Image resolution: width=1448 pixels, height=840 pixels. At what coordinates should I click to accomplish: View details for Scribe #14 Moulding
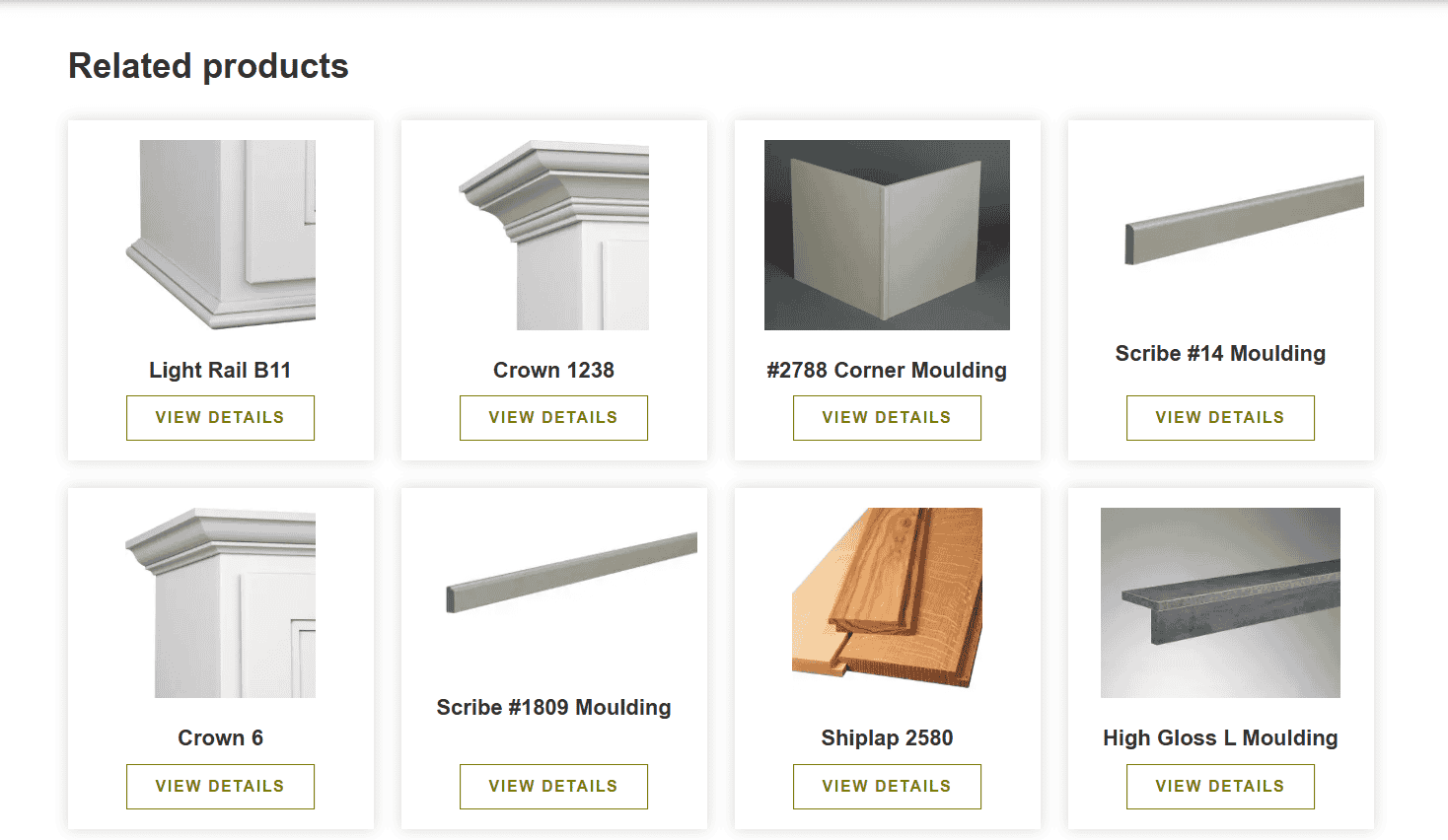click(1220, 418)
